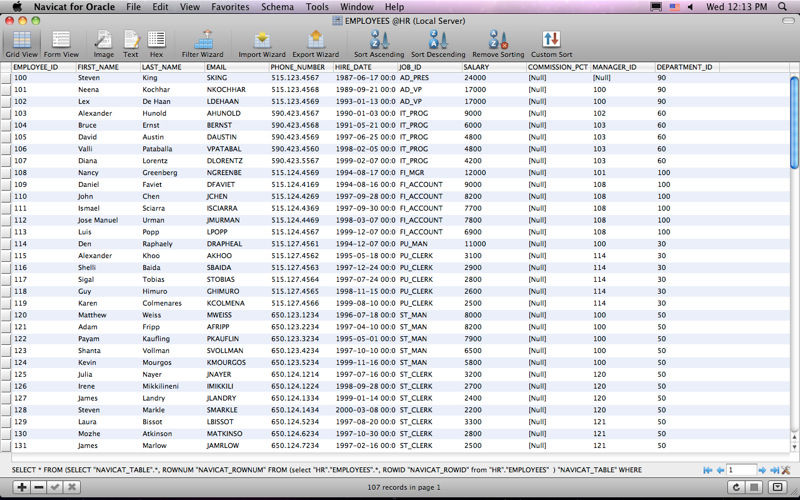The image size is (800, 500).
Task: Switch to Grid View
Action: [x=21, y=44]
